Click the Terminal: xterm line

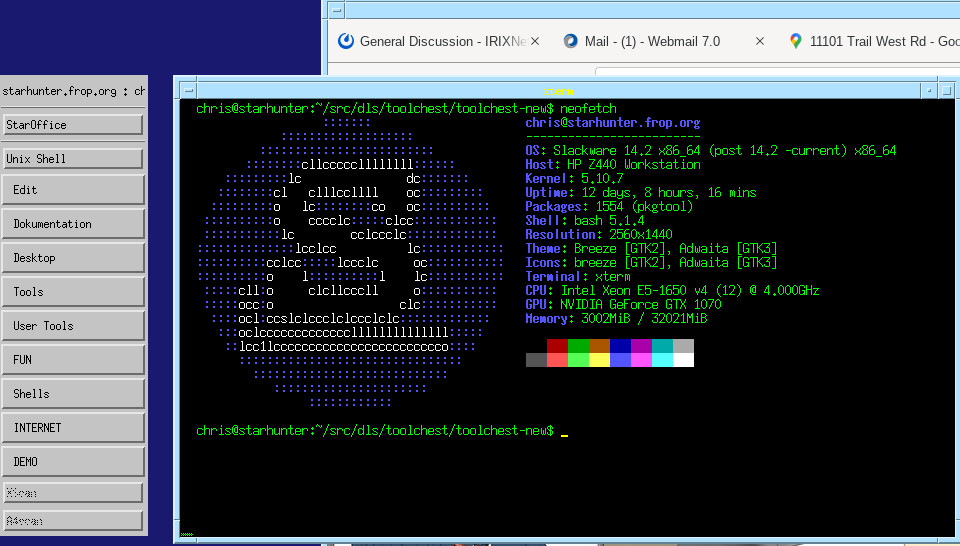point(578,277)
